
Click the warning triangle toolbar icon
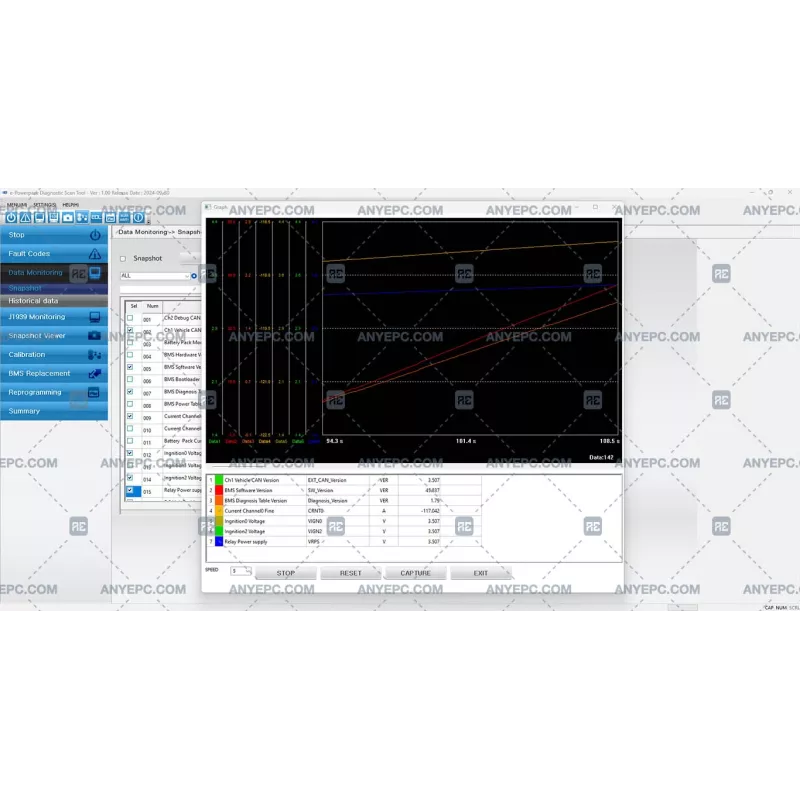[25, 217]
